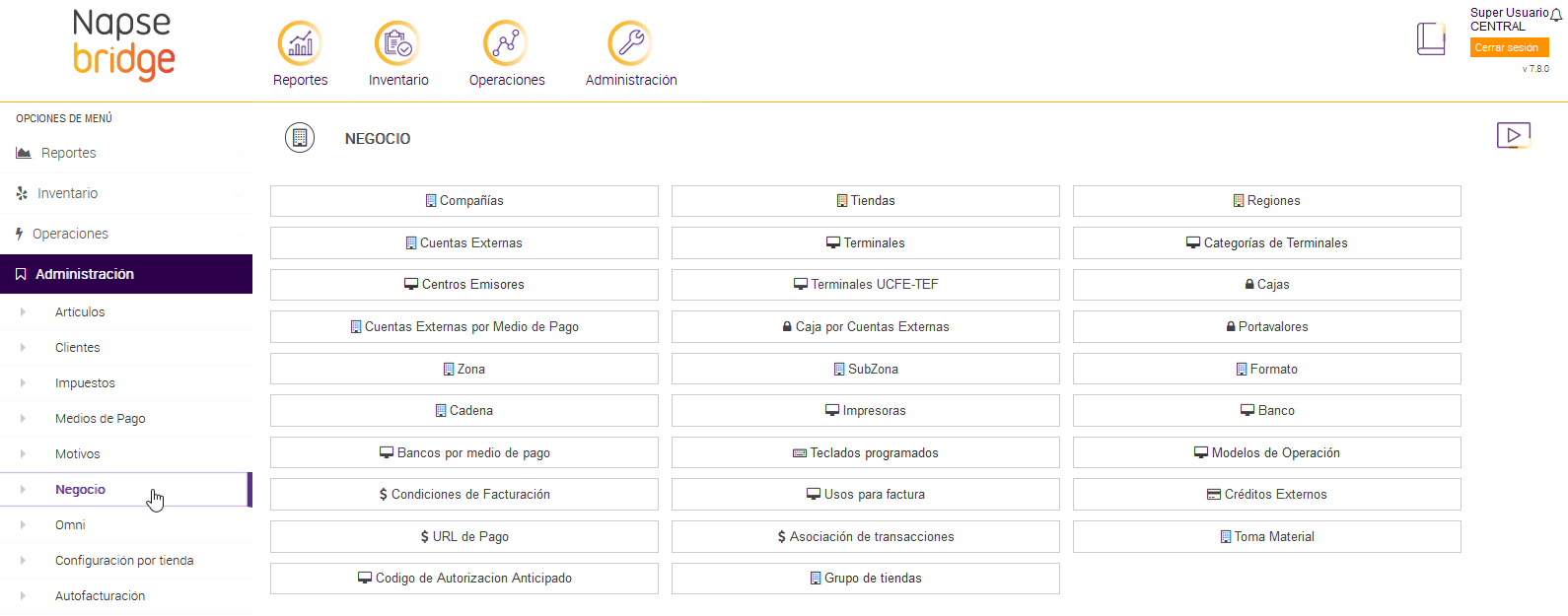
Task: Open the Operaciones graph icon
Action: pyautogui.click(x=506, y=44)
